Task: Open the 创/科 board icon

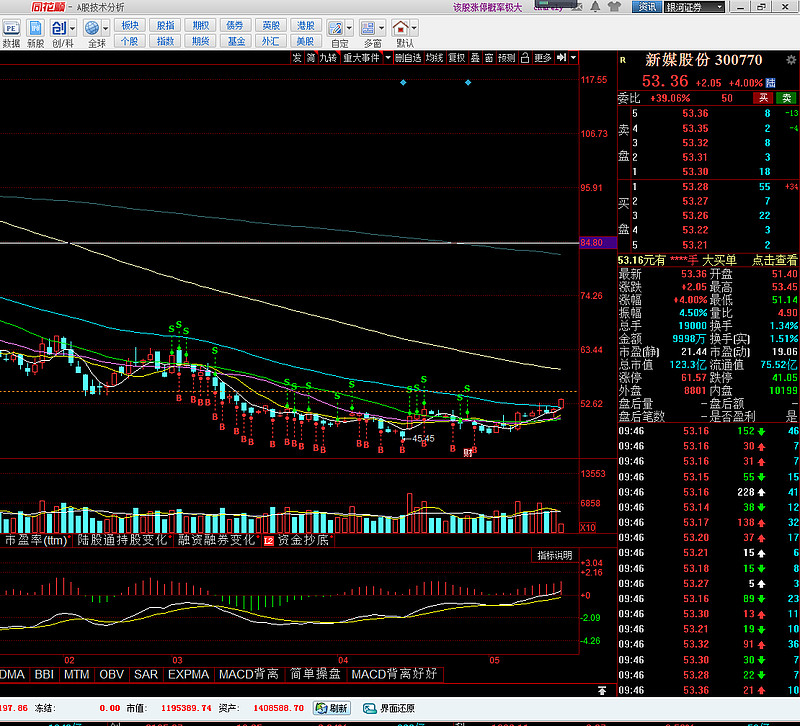Action: pos(59,28)
